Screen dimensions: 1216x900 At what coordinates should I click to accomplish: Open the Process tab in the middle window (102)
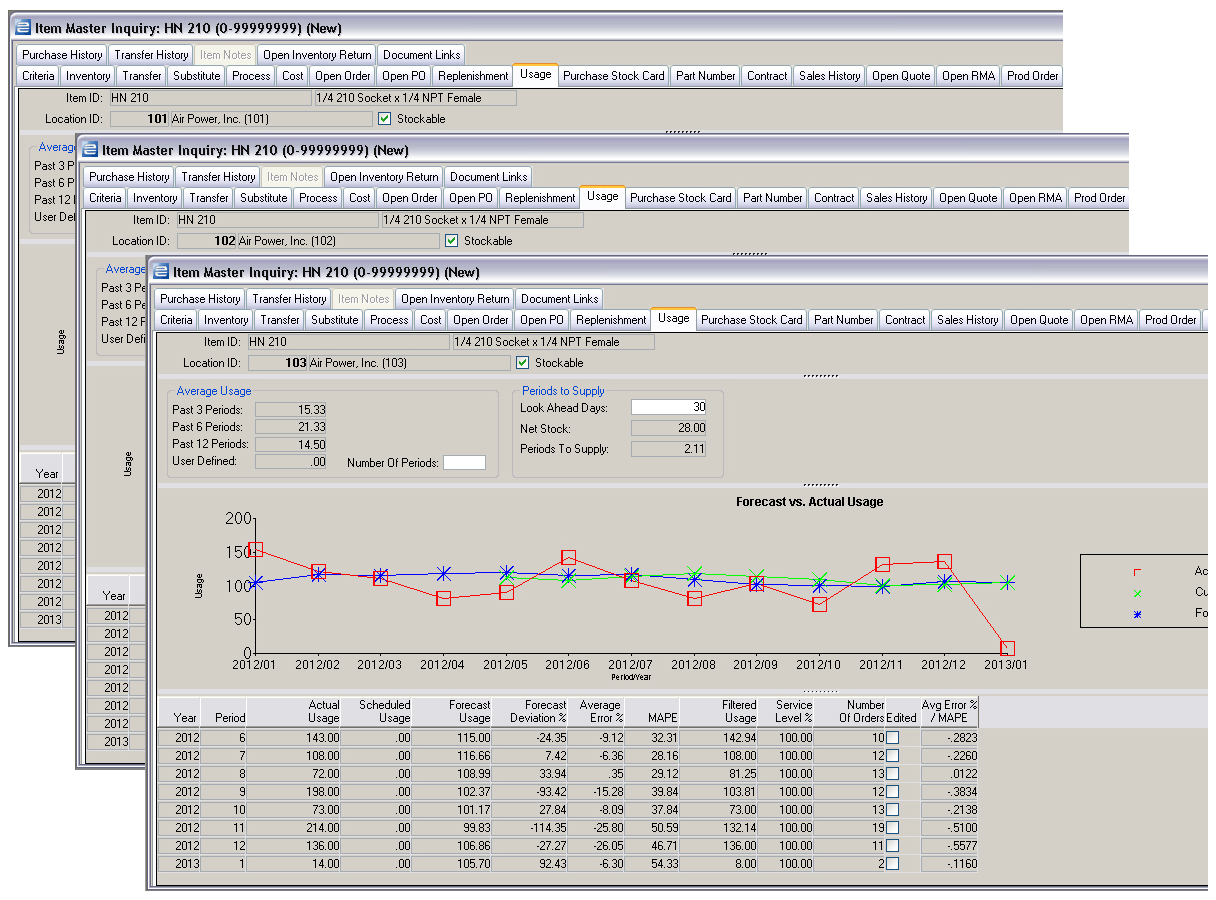coord(318,197)
